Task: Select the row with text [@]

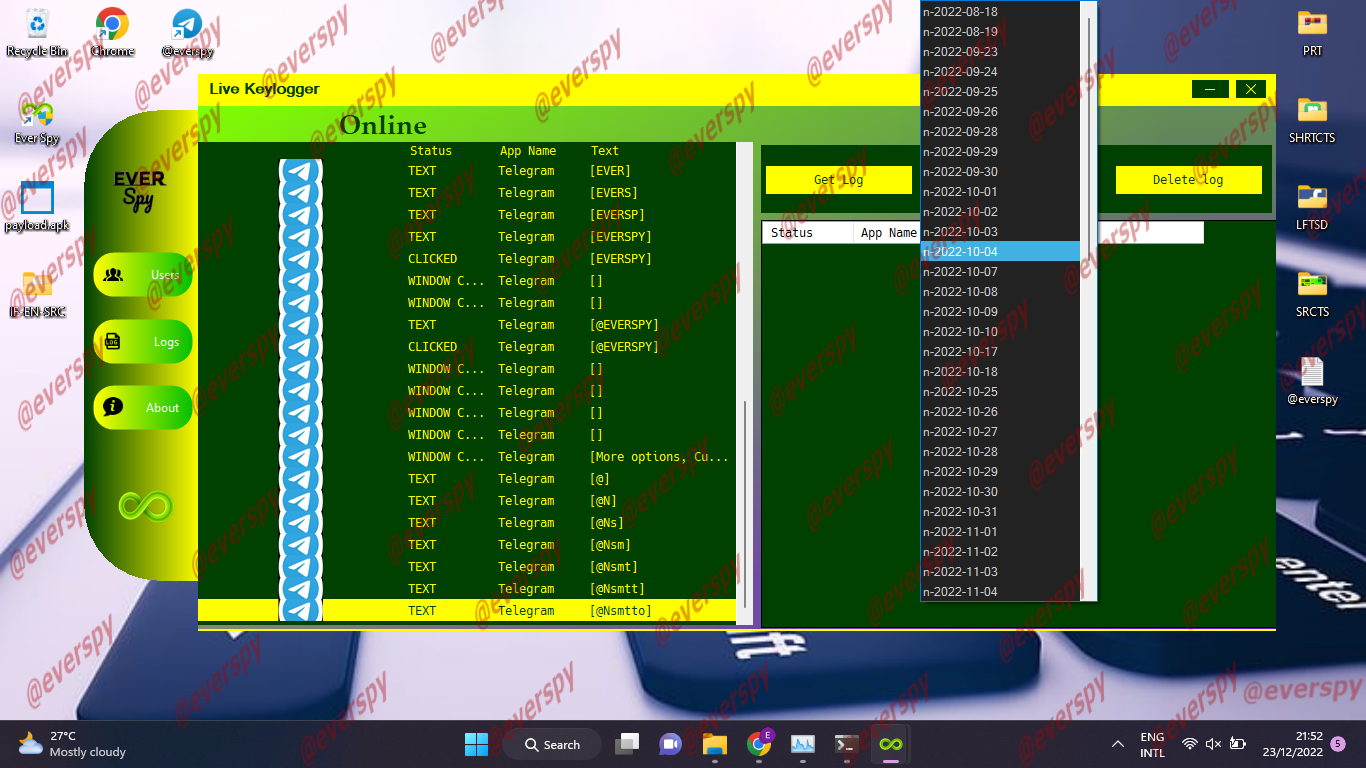Action: (467, 479)
